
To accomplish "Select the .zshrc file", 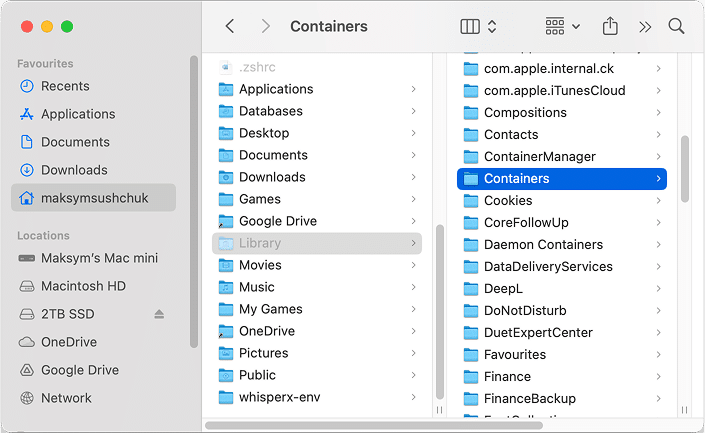I will pos(317,67).
